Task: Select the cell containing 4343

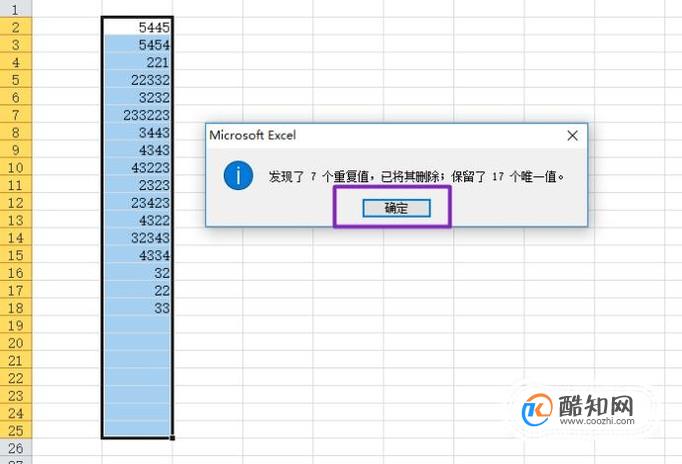Action: pos(137,150)
